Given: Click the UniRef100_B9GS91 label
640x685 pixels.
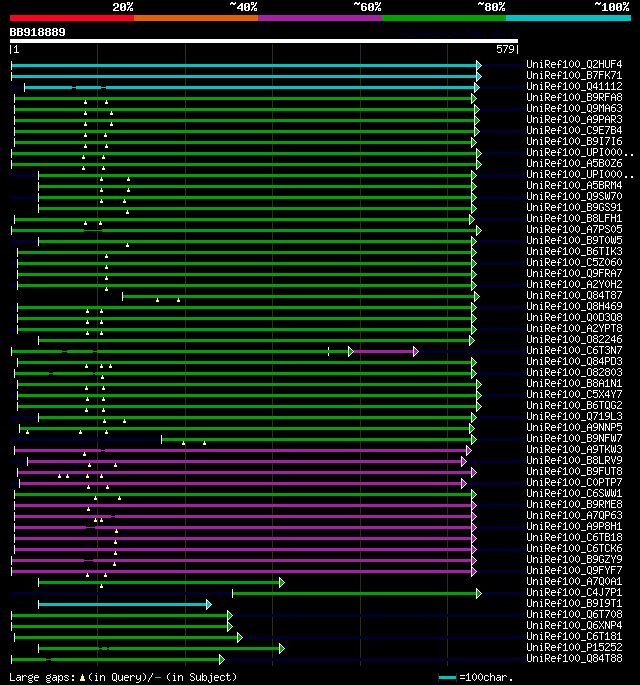Looking at the screenshot, I should click(x=574, y=207).
